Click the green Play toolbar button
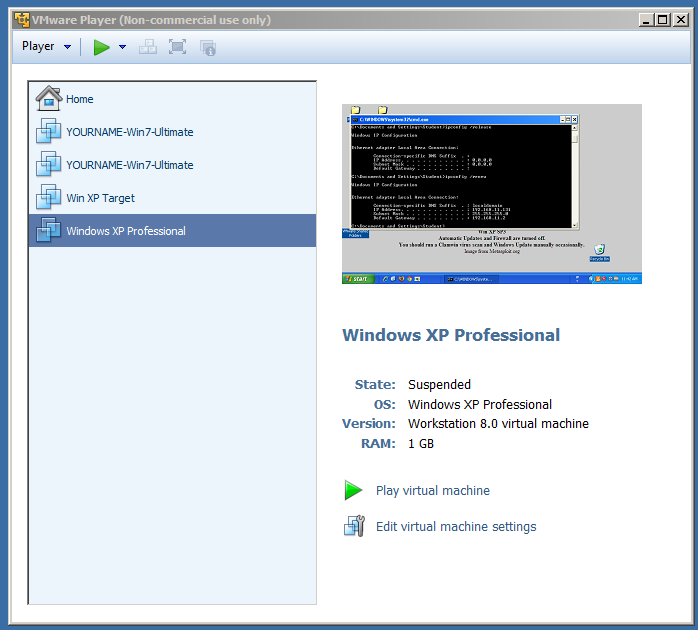Viewport: 698px width, 630px height. coord(101,47)
